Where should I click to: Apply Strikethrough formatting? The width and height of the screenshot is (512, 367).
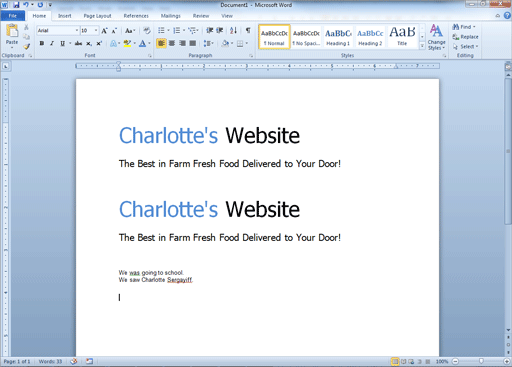pos(78,43)
